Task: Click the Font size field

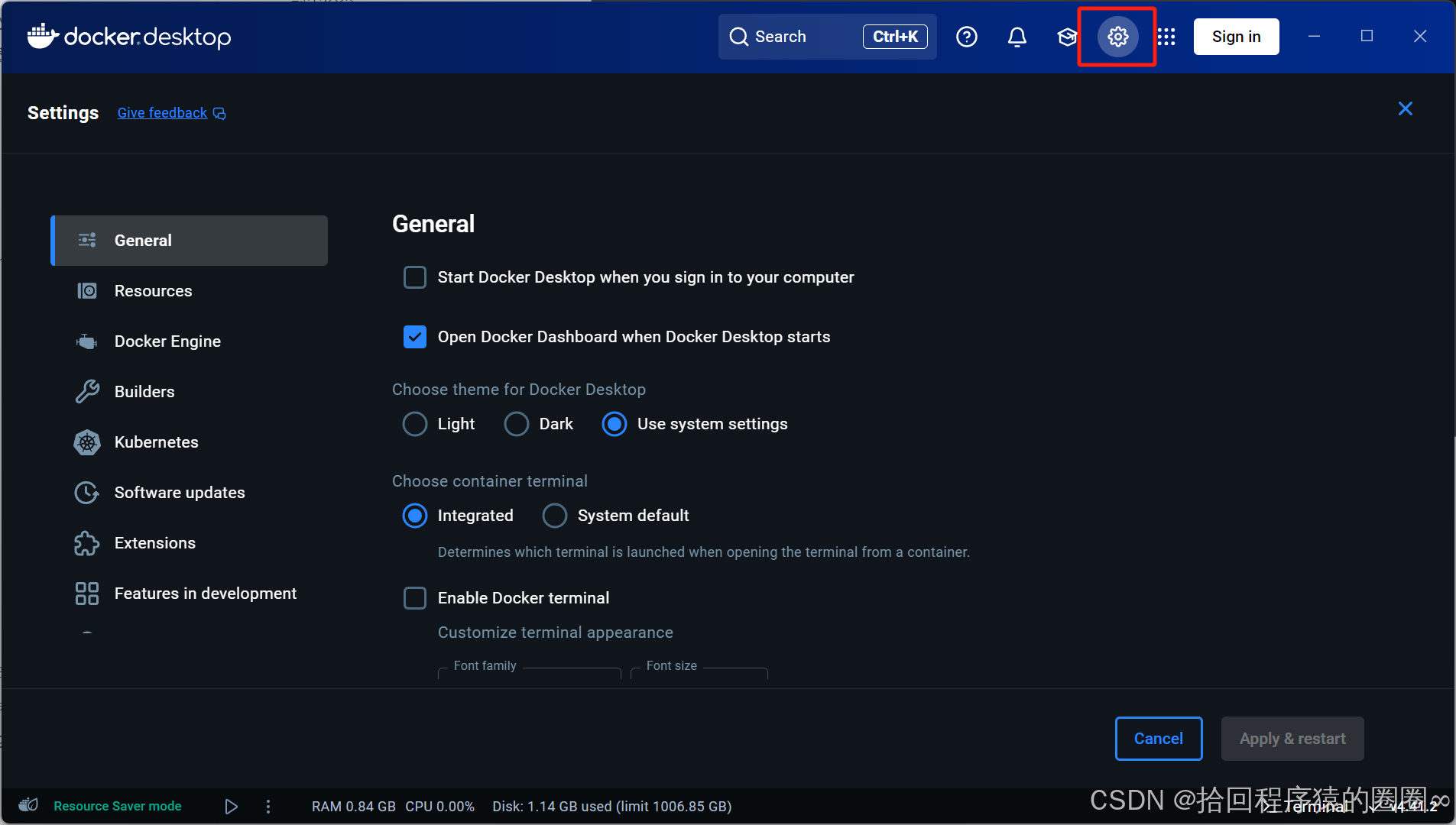Action: [699, 671]
